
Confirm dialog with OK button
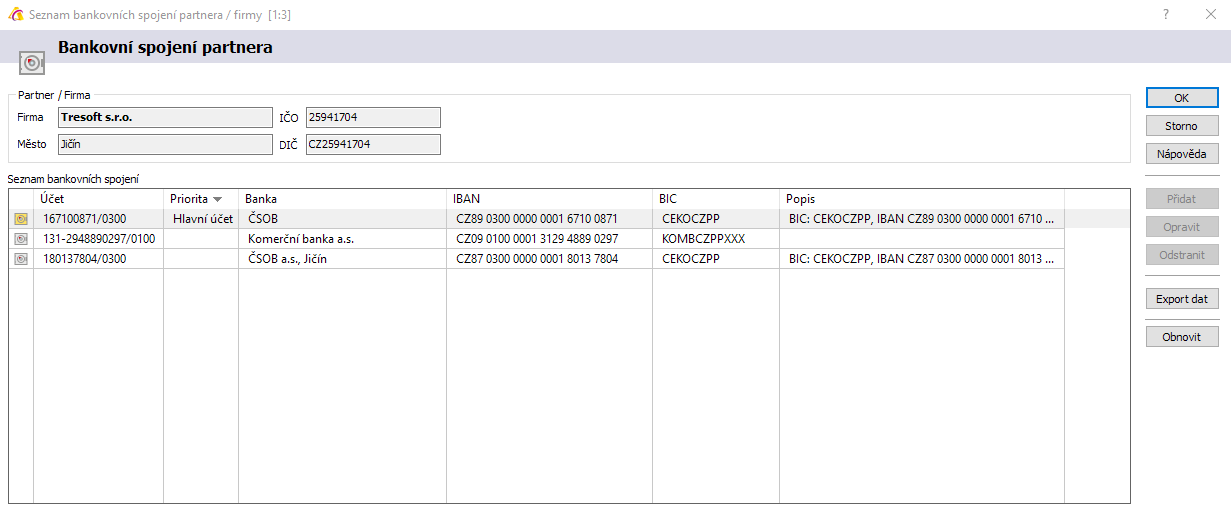coord(1182,98)
